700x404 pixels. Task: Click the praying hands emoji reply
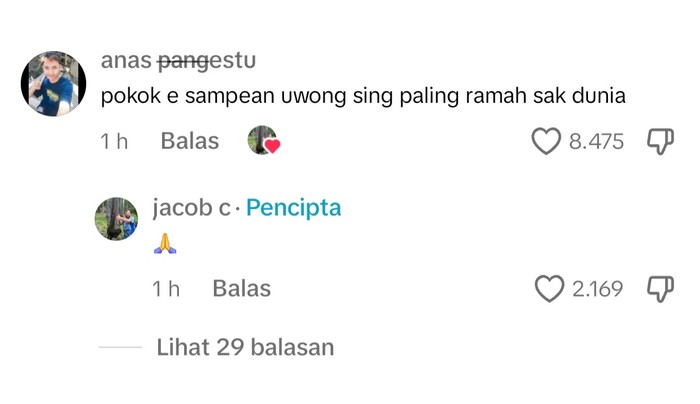point(165,243)
